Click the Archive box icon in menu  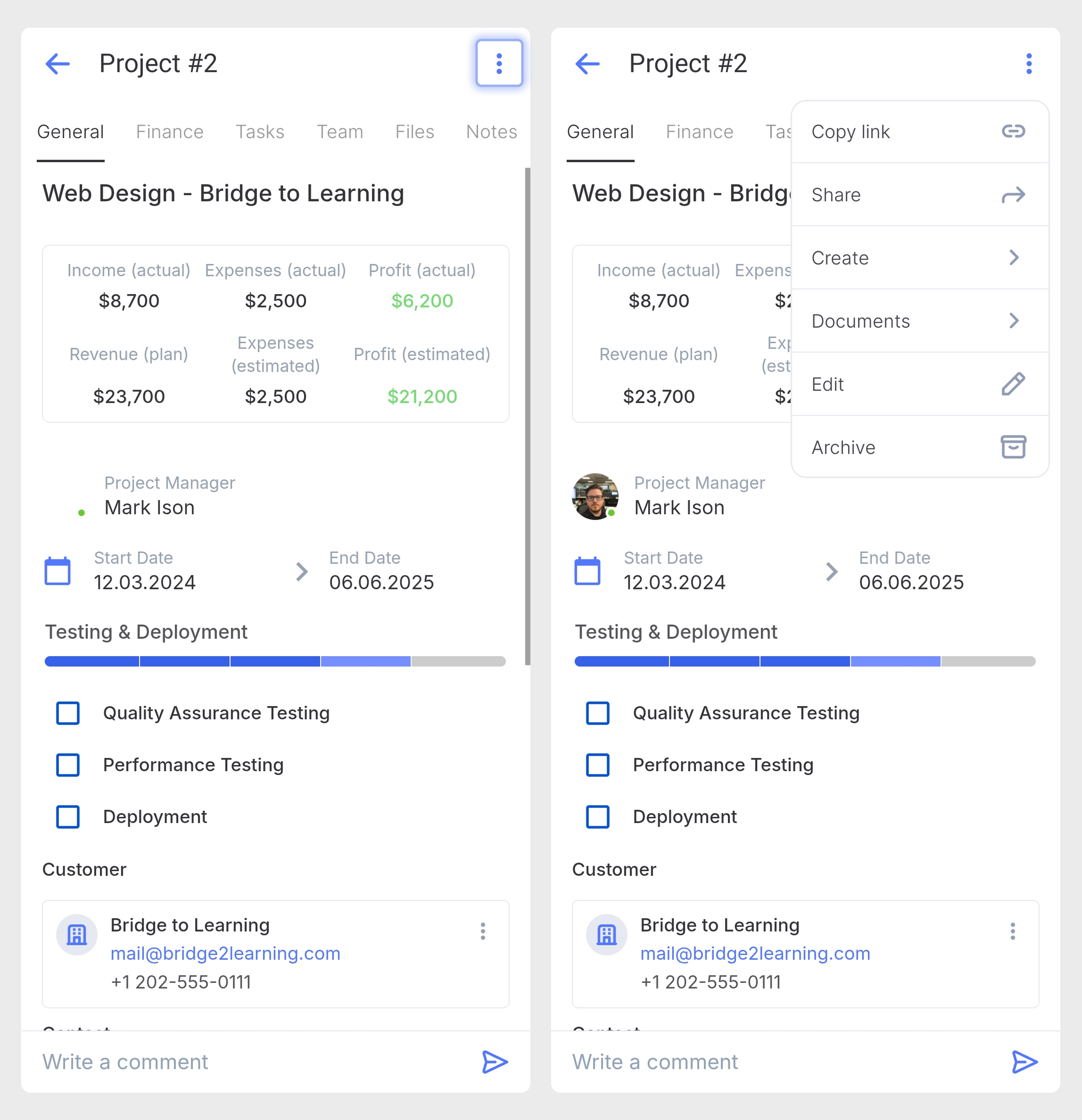click(1013, 447)
